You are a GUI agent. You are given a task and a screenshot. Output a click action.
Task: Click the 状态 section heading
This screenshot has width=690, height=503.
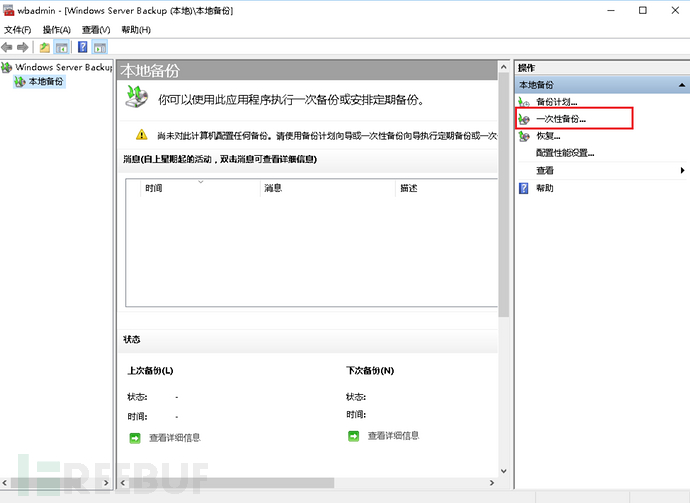[132, 339]
